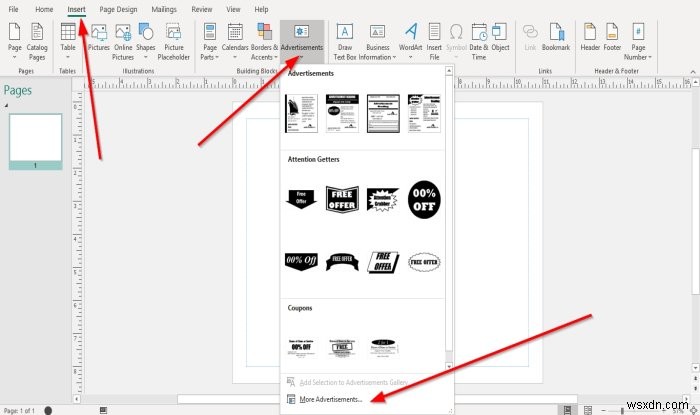Insert a Header
This screenshot has width=700, height=415.
point(590,38)
